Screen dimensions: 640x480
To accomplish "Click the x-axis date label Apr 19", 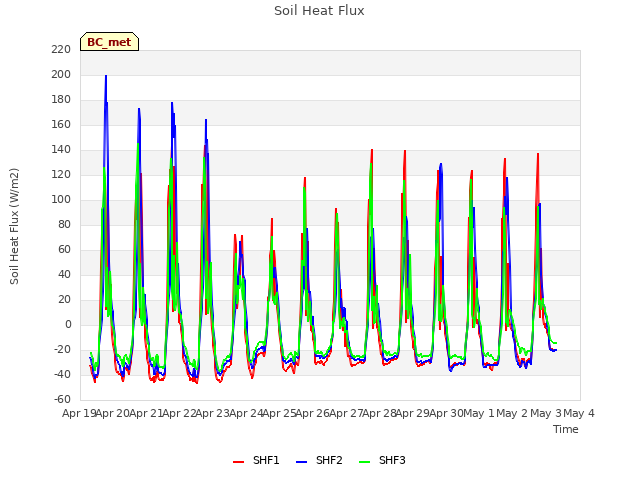I will click(79, 413).
